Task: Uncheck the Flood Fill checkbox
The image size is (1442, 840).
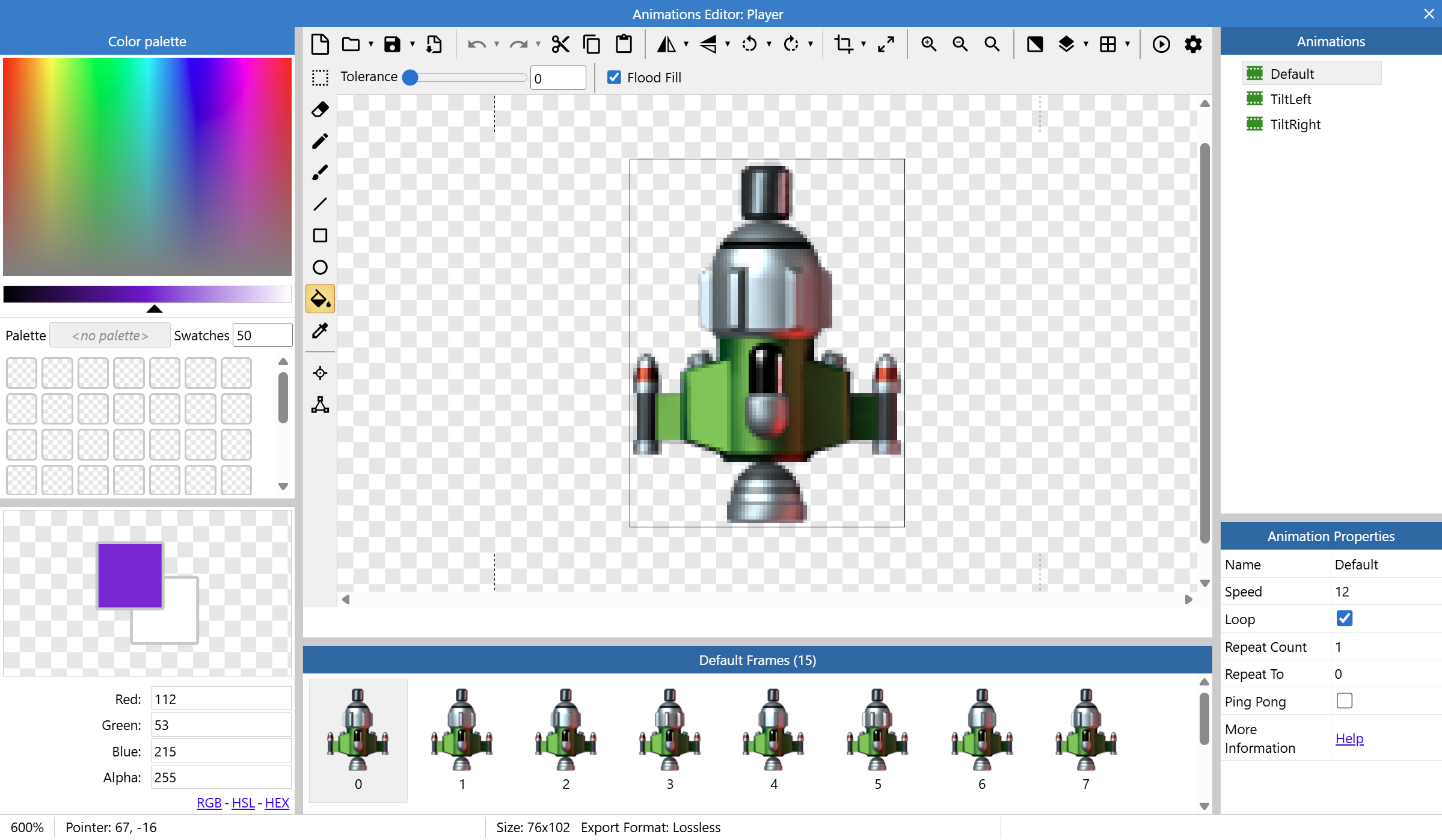Action: click(x=614, y=78)
